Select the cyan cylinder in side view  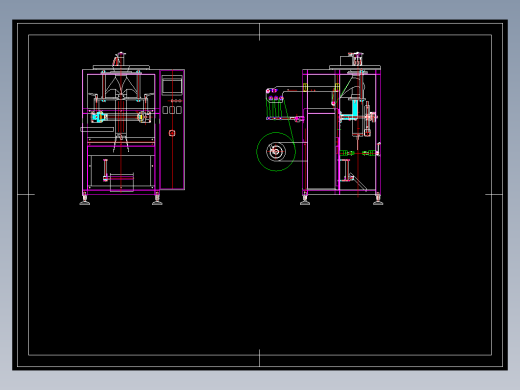click(355, 108)
